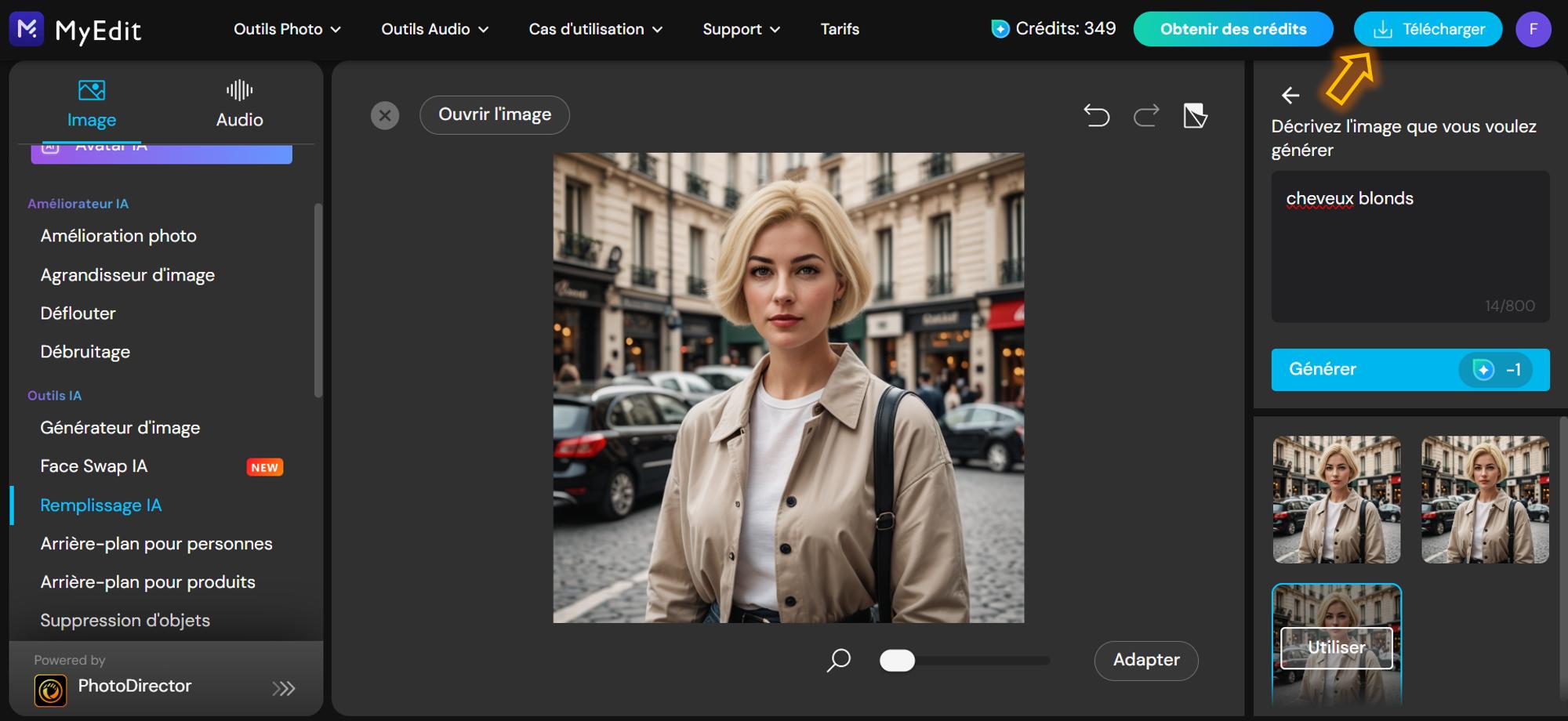
Task: Expand the PhotoDirector double chevron
Action: click(283, 688)
